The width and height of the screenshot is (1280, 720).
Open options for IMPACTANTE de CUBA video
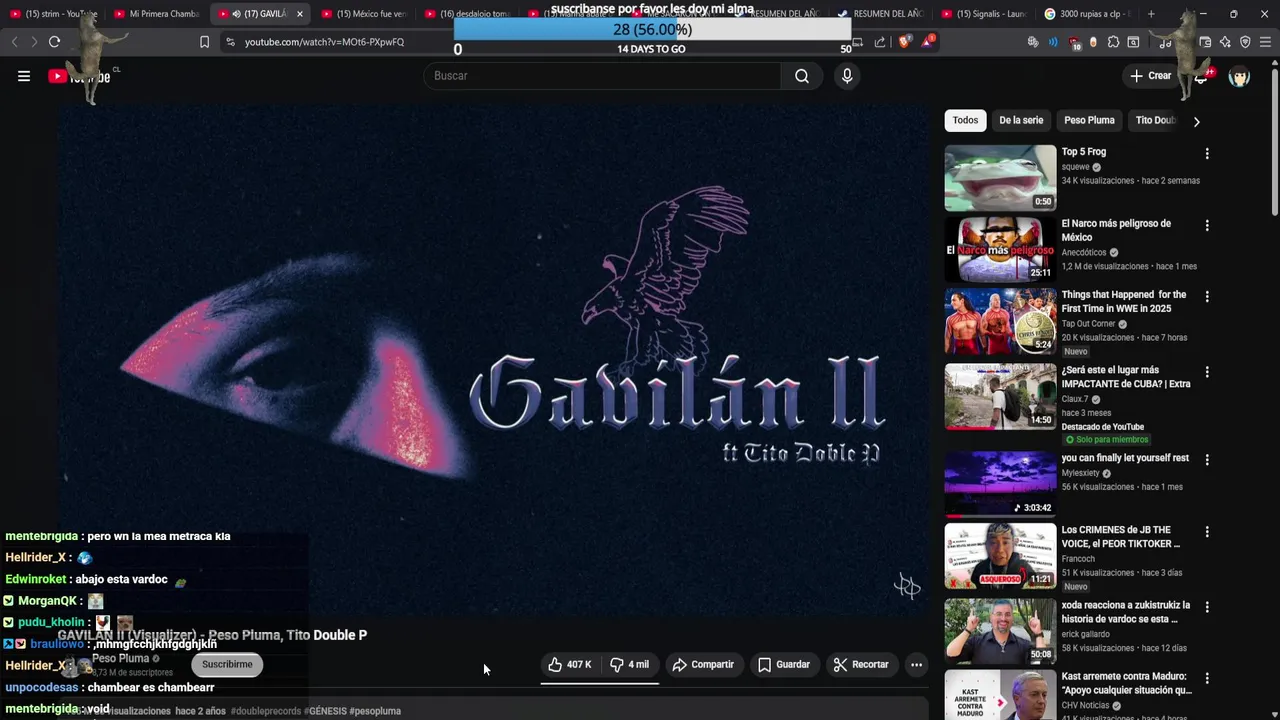point(1207,372)
